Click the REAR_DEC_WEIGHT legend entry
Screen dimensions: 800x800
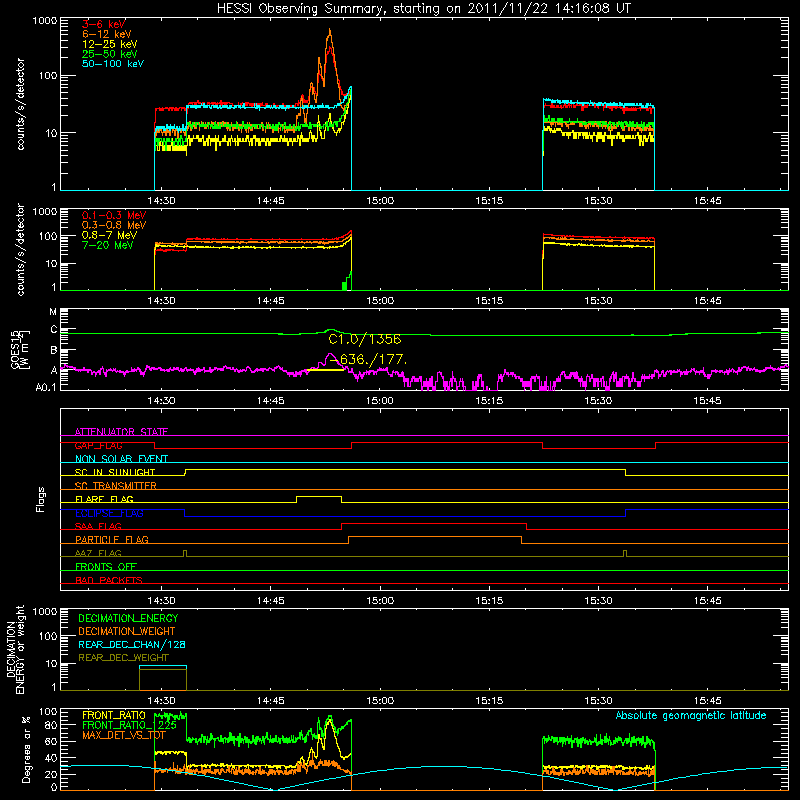[123, 658]
